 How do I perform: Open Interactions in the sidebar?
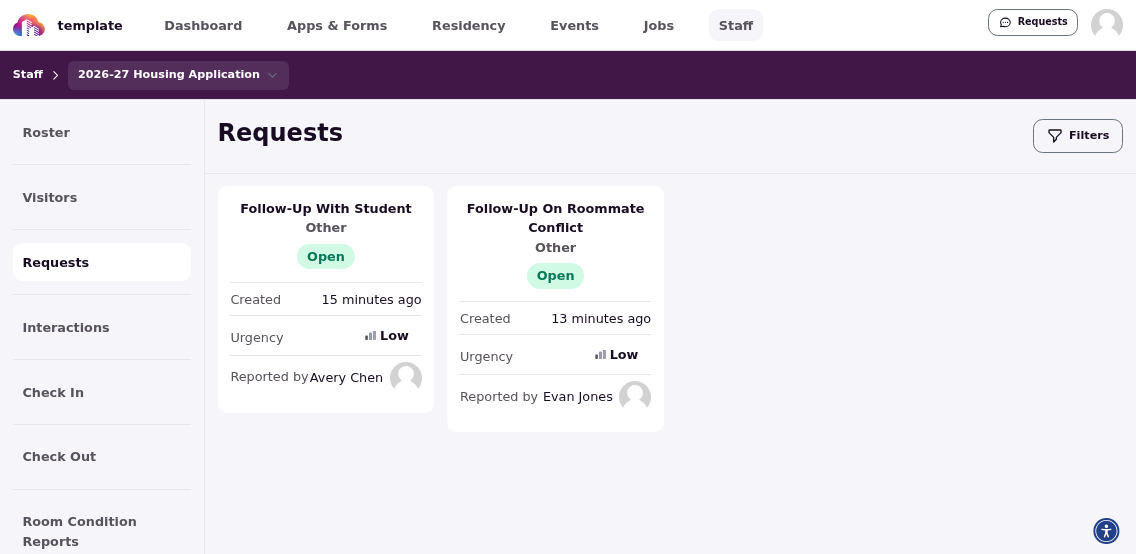click(102, 327)
